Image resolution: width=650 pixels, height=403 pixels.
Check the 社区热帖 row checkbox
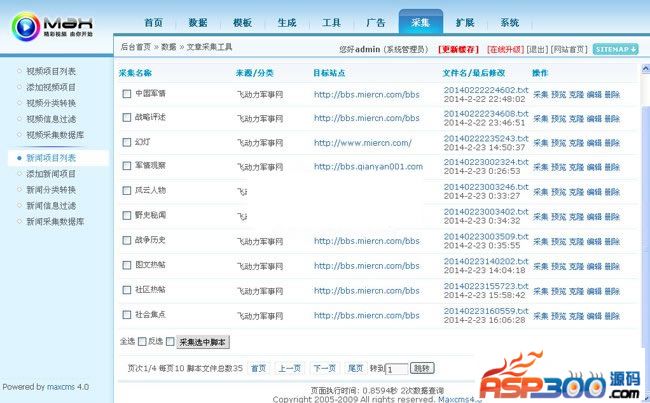coord(127,290)
